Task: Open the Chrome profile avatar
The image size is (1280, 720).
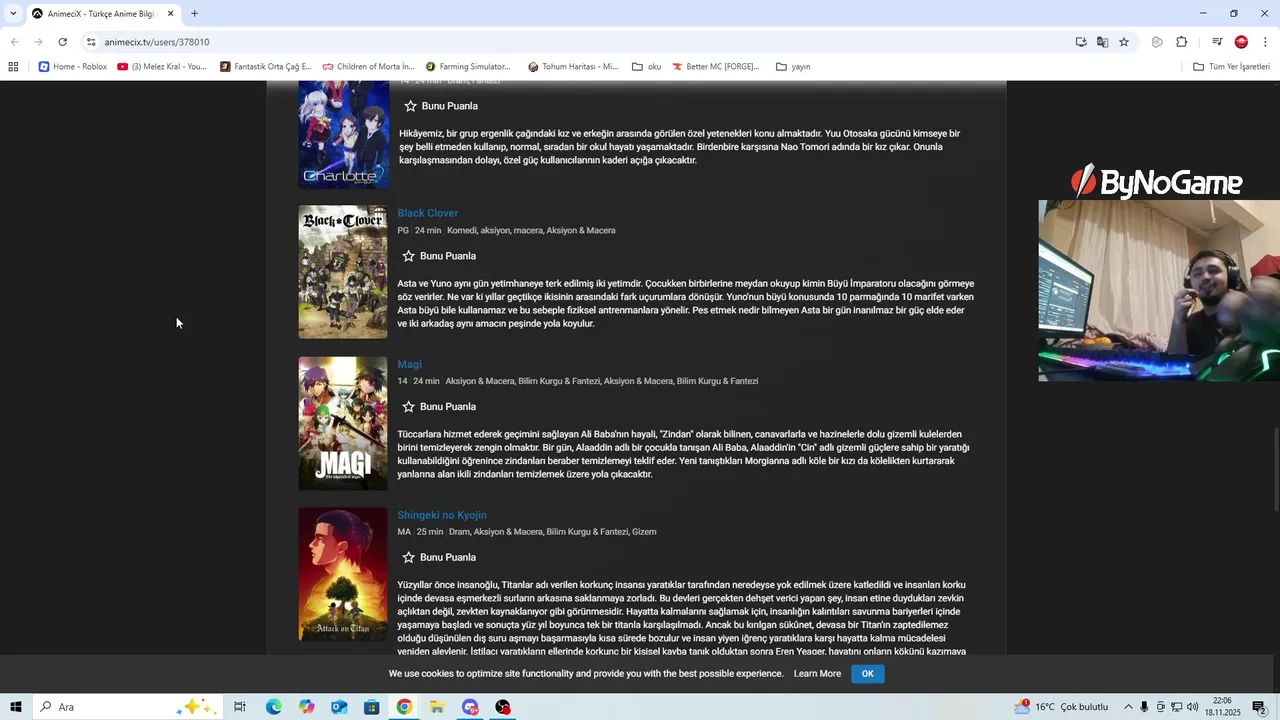Action: [x=1241, y=42]
